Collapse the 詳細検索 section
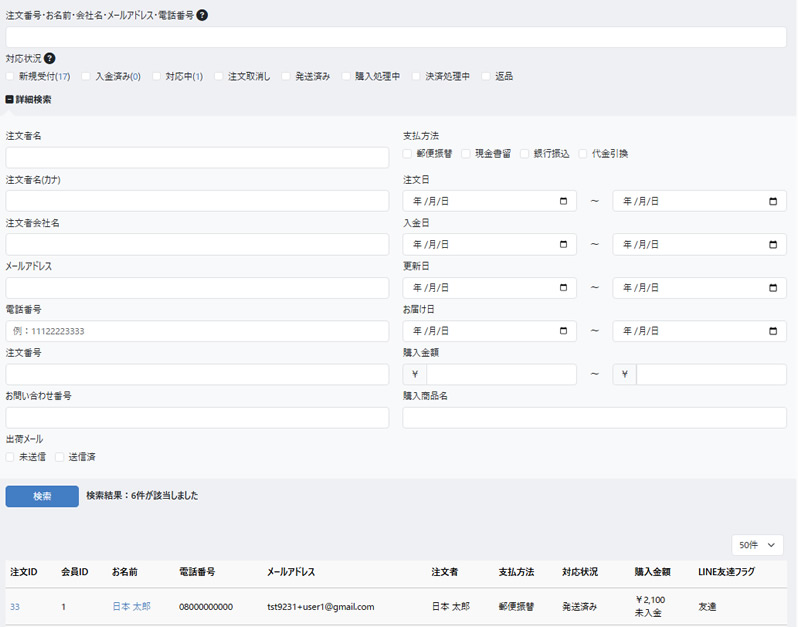 pyautogui.click(x=28, y=99)
